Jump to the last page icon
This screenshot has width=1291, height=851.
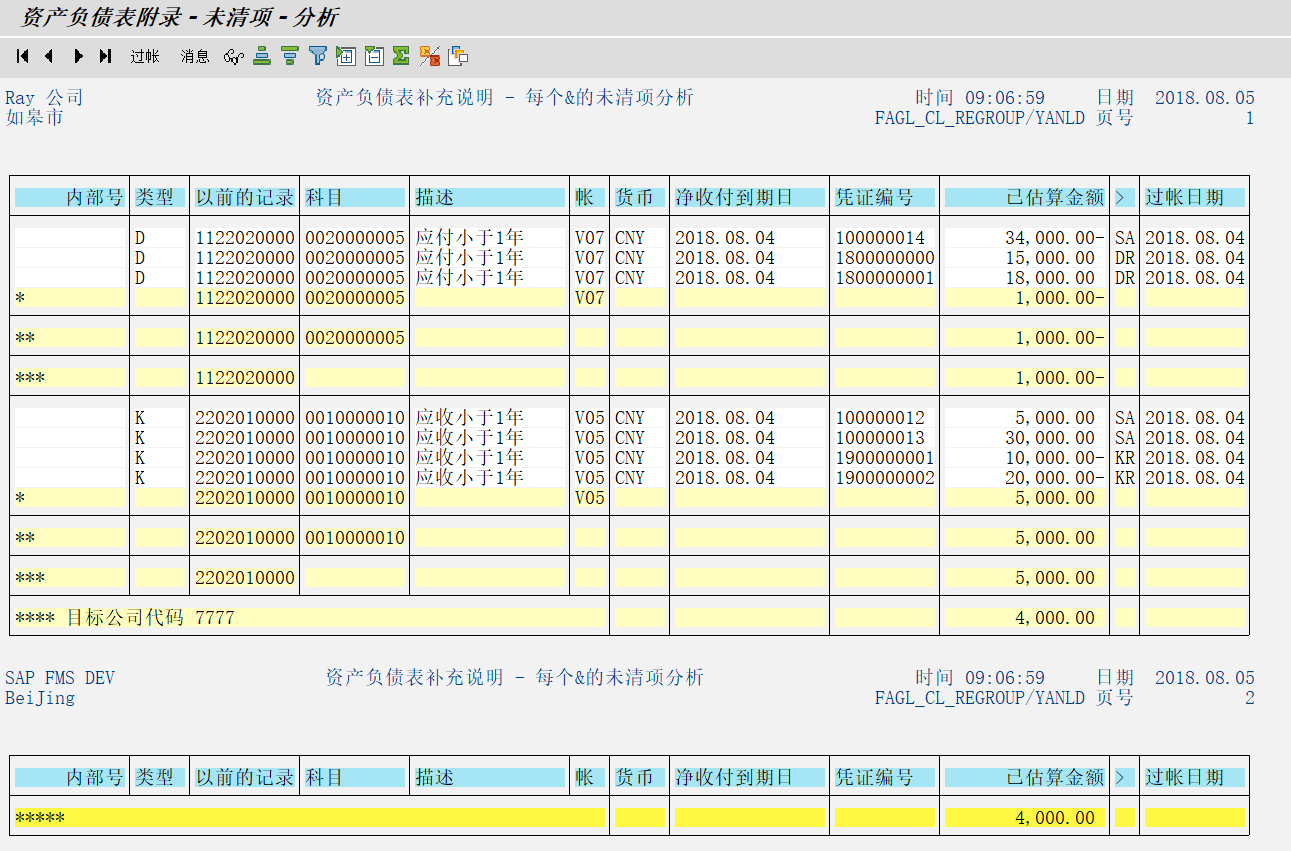pos(106,56)
